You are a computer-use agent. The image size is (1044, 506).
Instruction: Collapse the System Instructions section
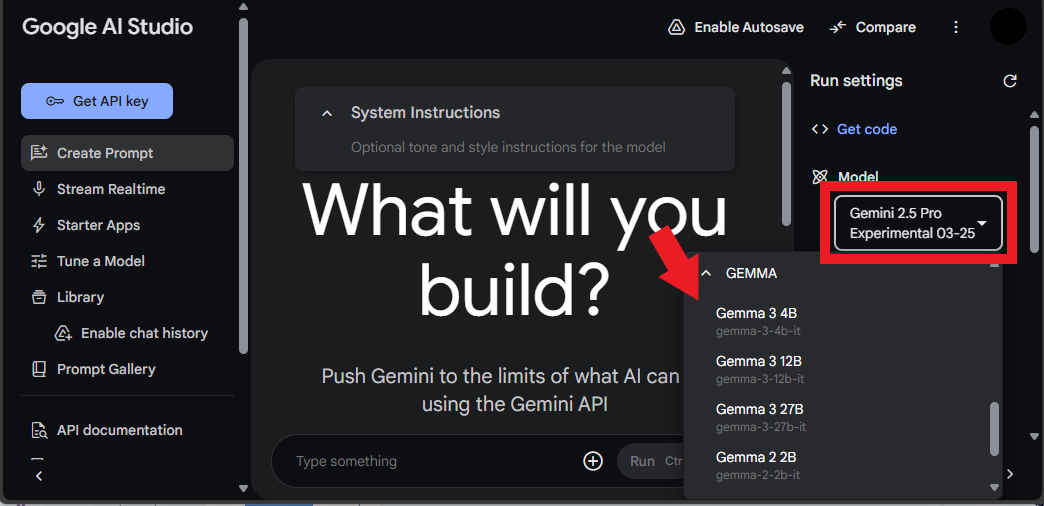(x=327, y=113)
